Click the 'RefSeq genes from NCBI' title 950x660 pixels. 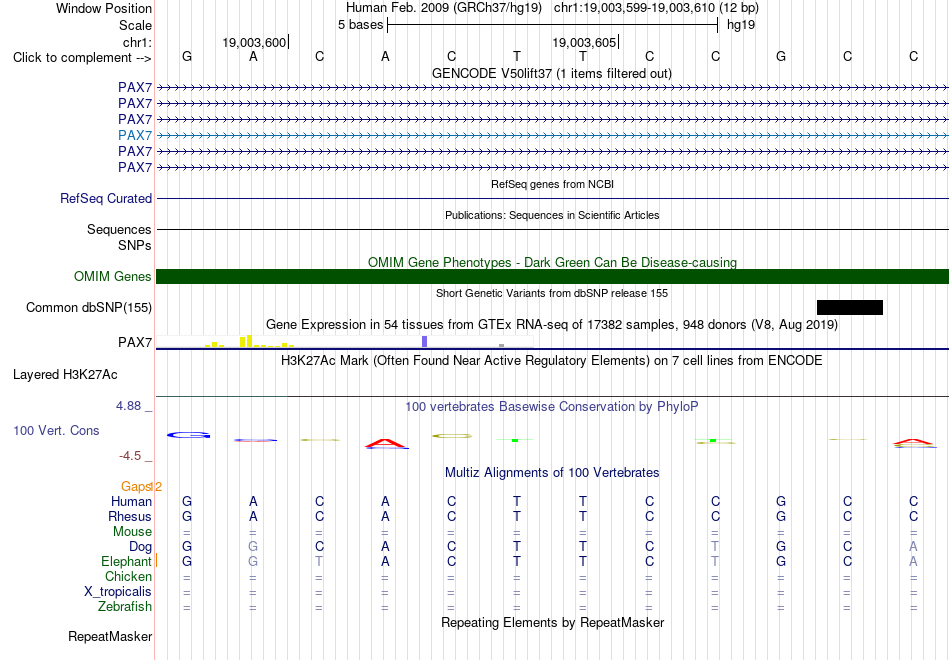click(552, 184)
